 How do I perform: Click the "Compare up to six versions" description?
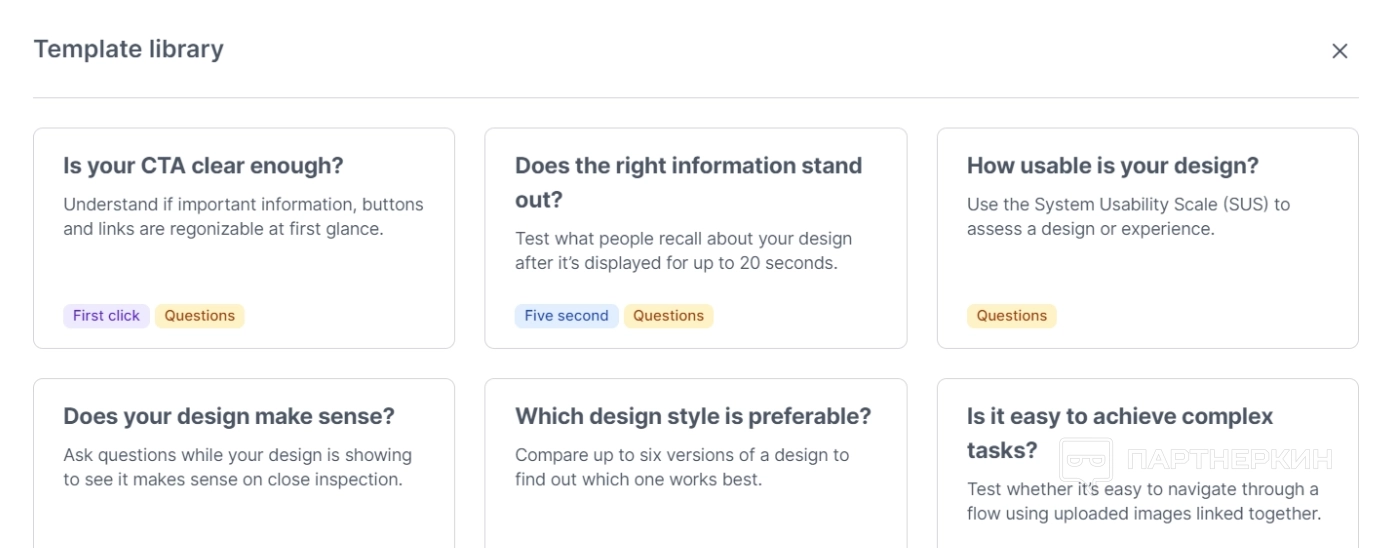[x=681, y=467]
